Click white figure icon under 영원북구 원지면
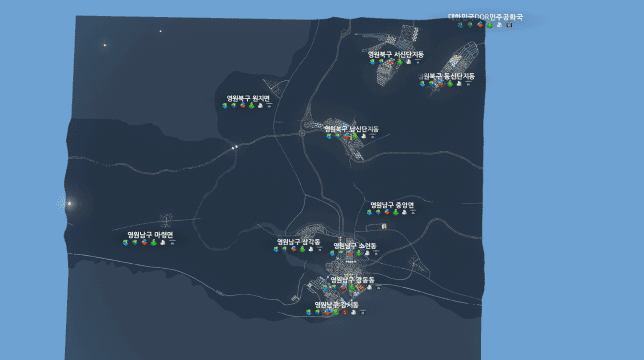Screen dimensions: 644x360 (260, 105)
